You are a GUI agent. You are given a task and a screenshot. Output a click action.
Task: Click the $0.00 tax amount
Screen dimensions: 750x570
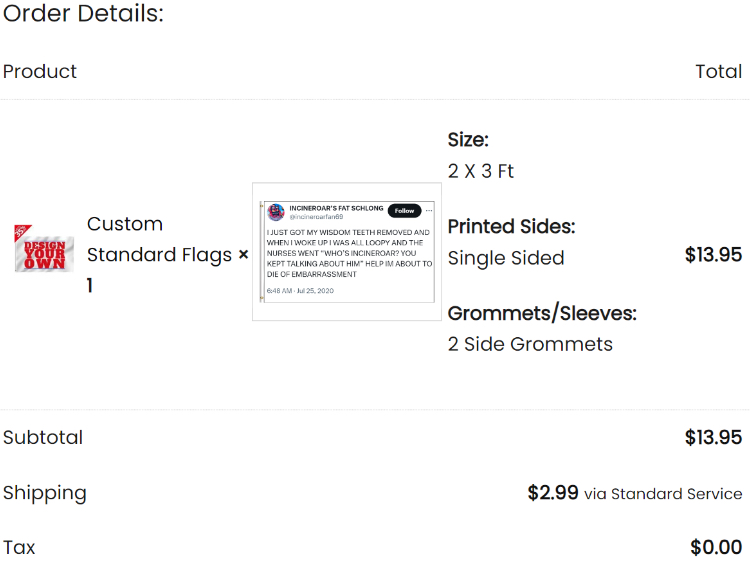pyautogui.click(x=716, y=547)
